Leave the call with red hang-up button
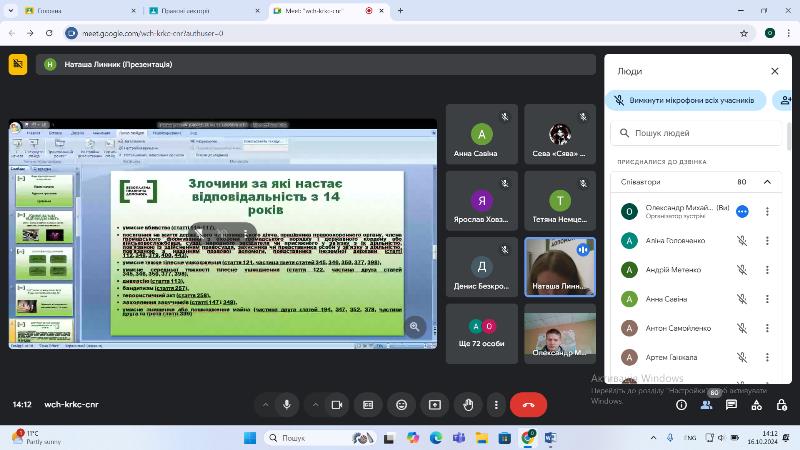The image size is (800, 450). 528,405
